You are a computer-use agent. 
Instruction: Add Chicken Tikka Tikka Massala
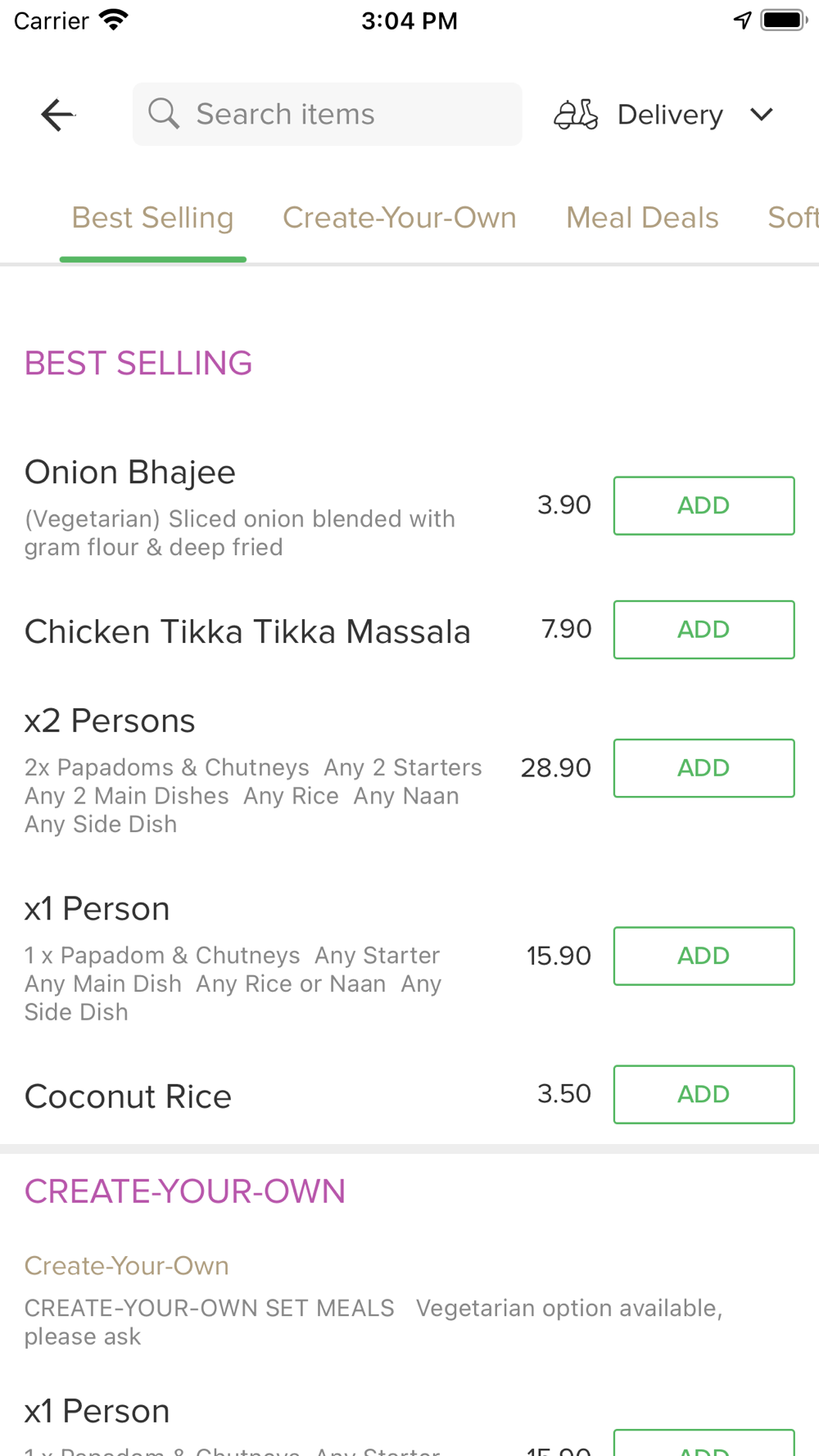coord(704,630)
